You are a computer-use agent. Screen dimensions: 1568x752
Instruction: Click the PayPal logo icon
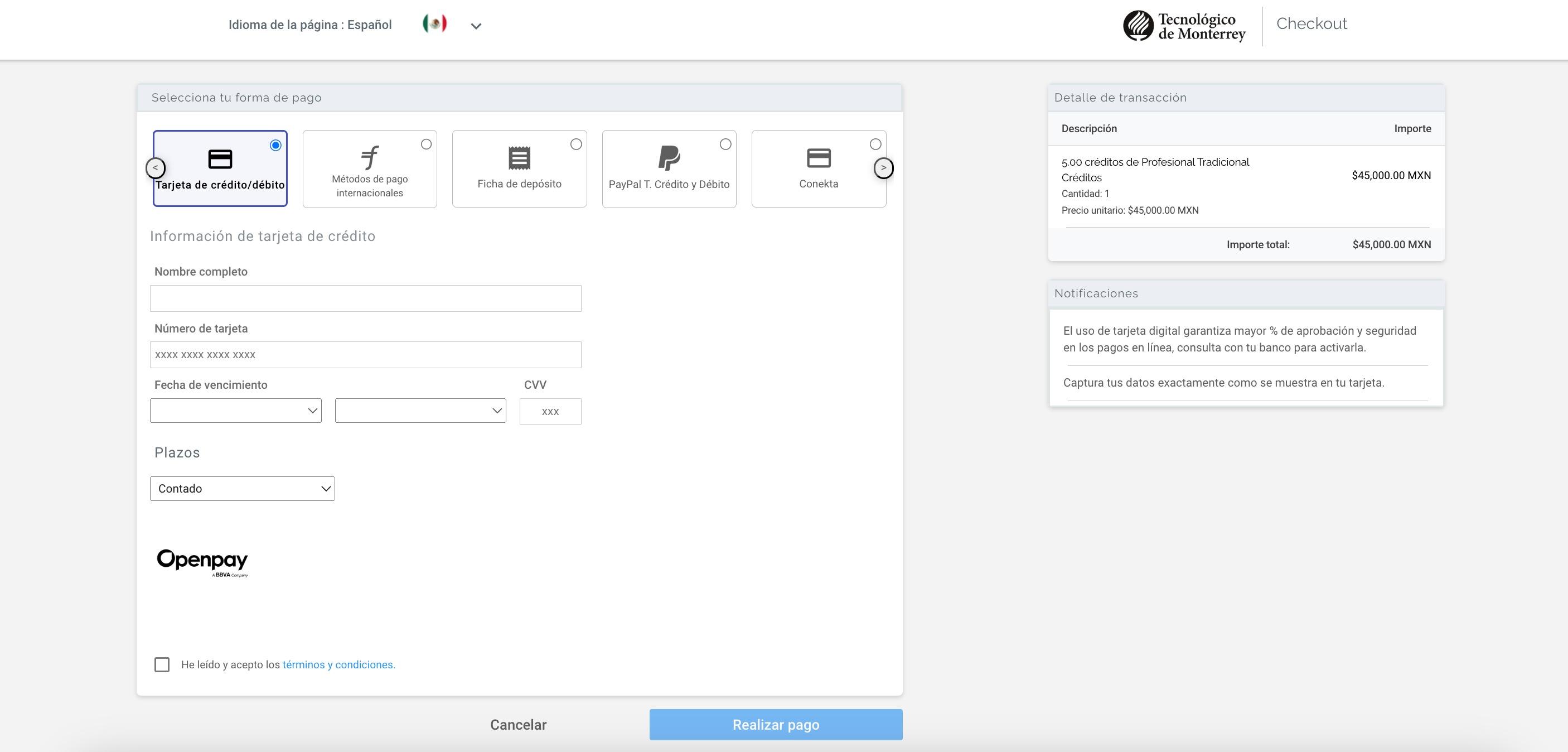click(669, 158)
